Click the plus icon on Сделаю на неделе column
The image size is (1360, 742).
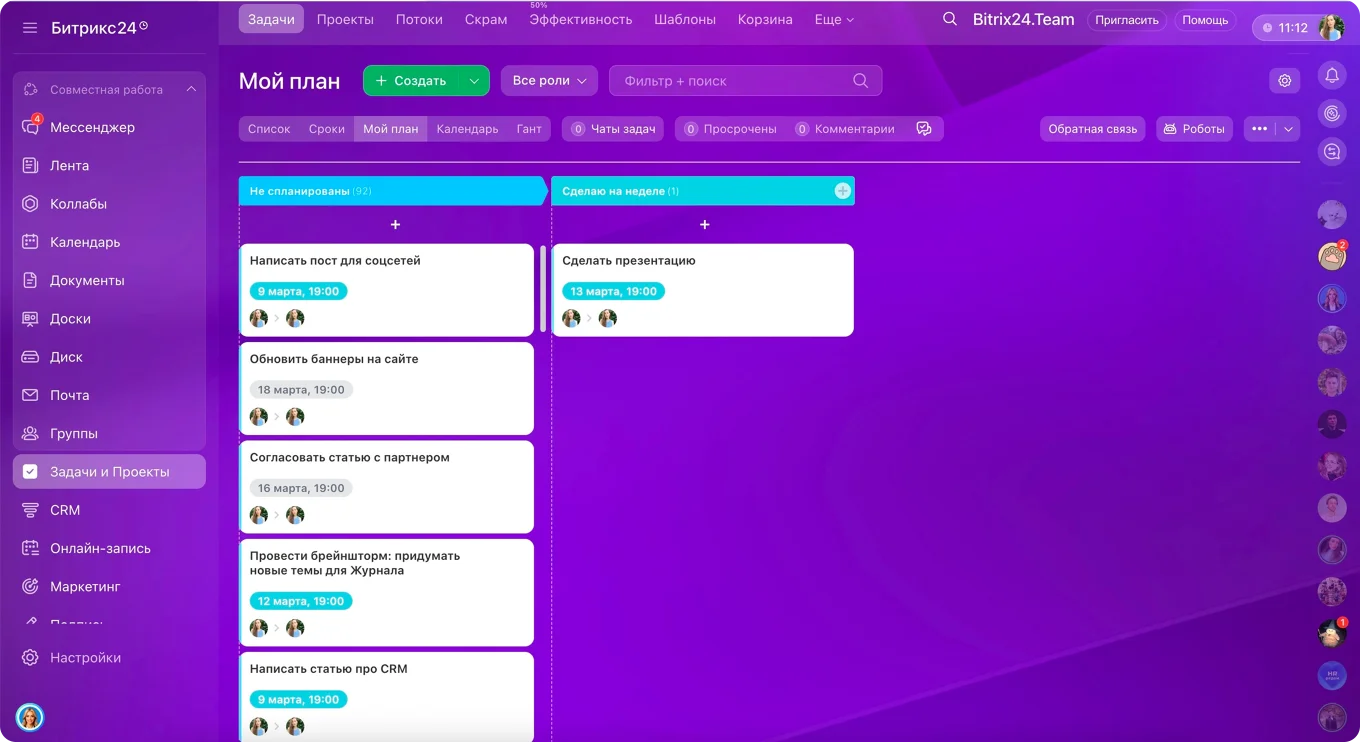[x=842, y=191]
